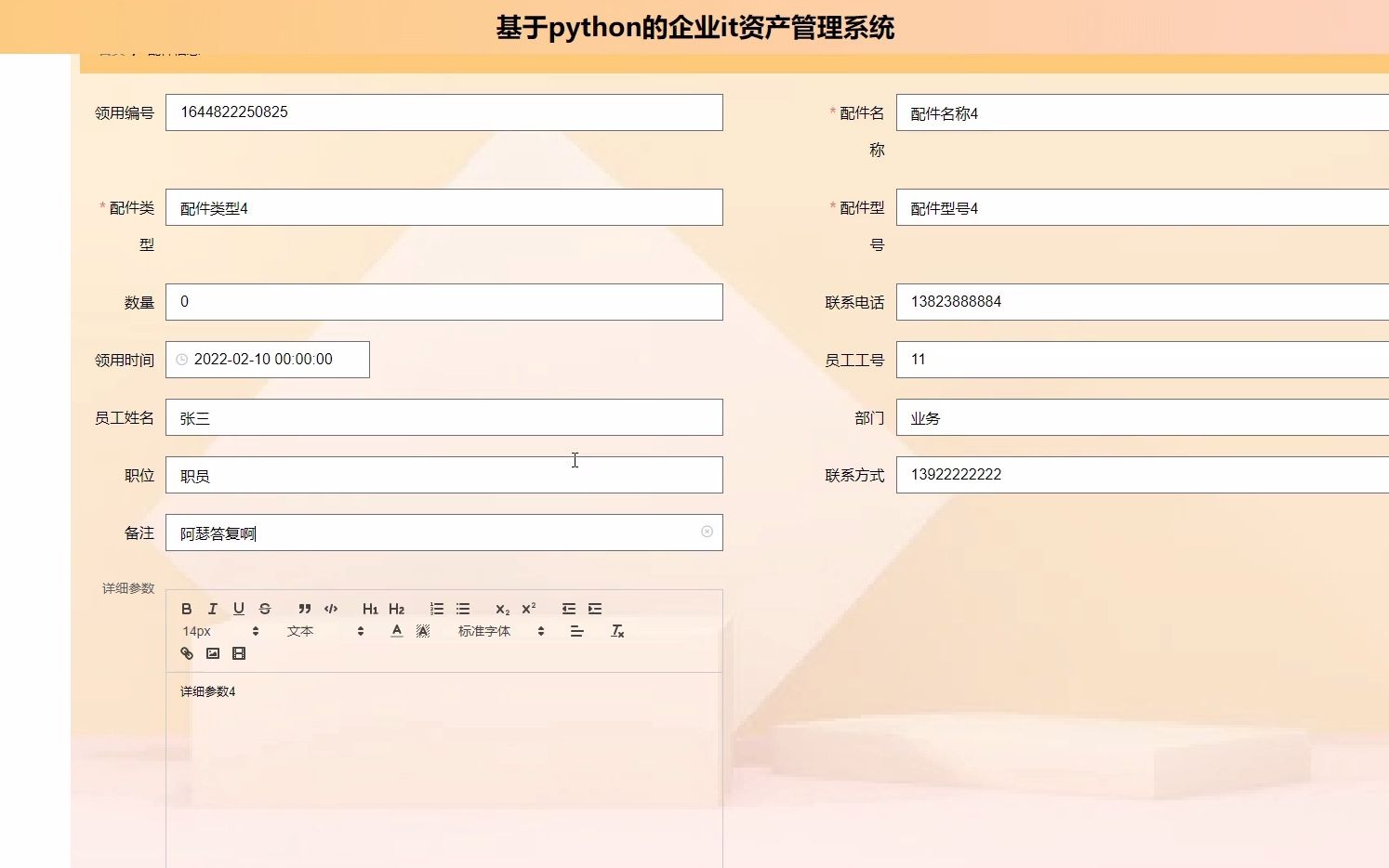Viewport: 1389px width, 868px height.
Task: Insert a hyperlink in the editor
Action: (x=187, y=653)
